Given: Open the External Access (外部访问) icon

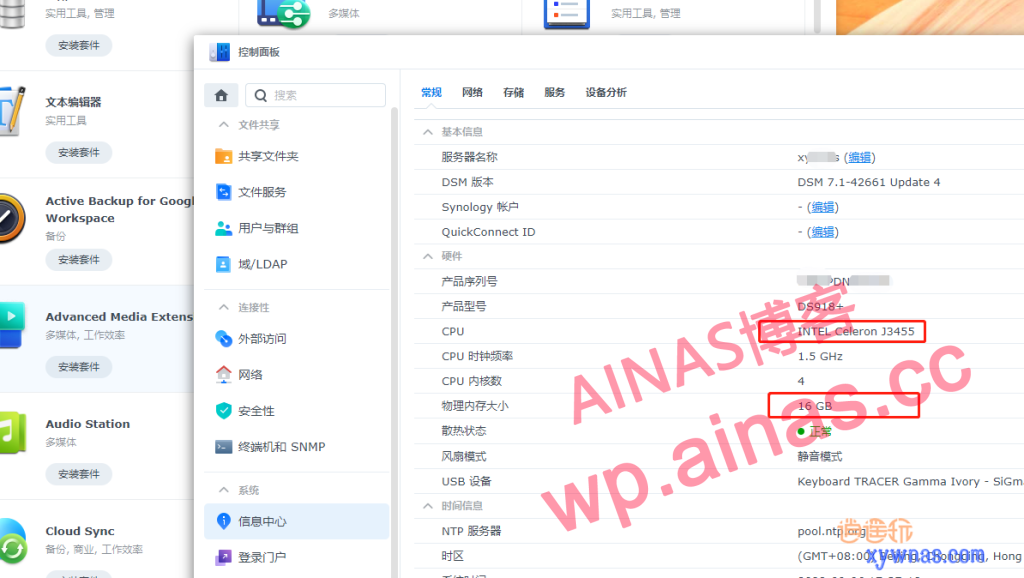Looking at the screenshot, I should 223,338.
